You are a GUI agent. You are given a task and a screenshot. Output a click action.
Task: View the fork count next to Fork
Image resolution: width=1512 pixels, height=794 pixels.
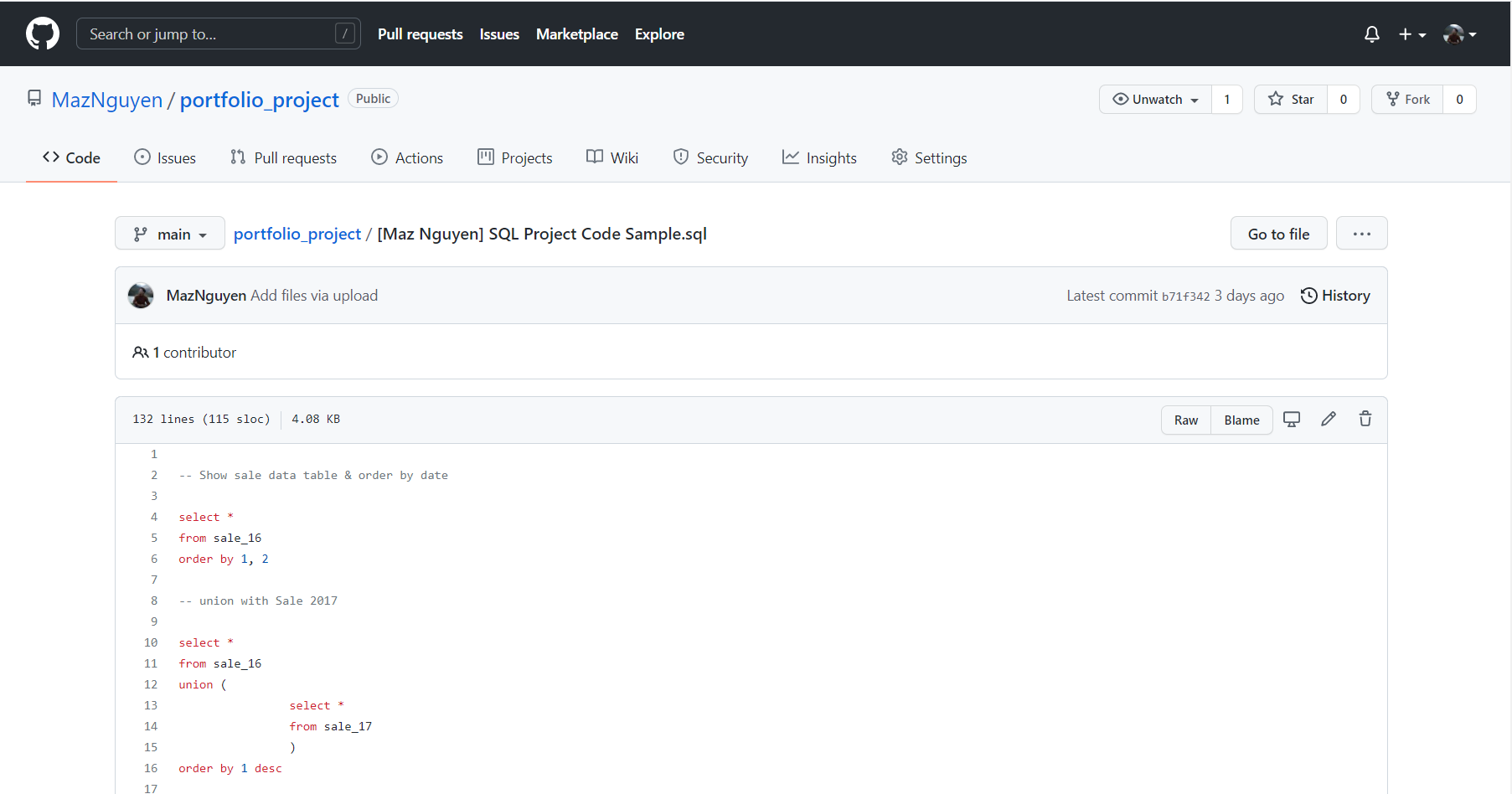pyautogui.click(x=1459, y=99)
